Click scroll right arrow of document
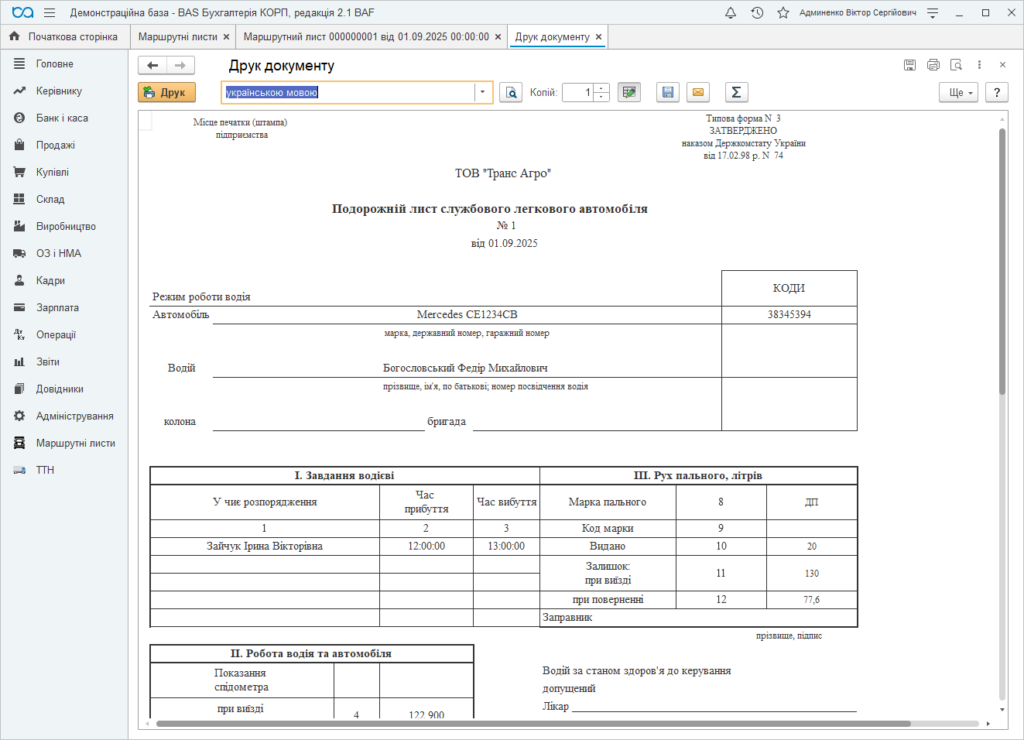 (988, 724)
